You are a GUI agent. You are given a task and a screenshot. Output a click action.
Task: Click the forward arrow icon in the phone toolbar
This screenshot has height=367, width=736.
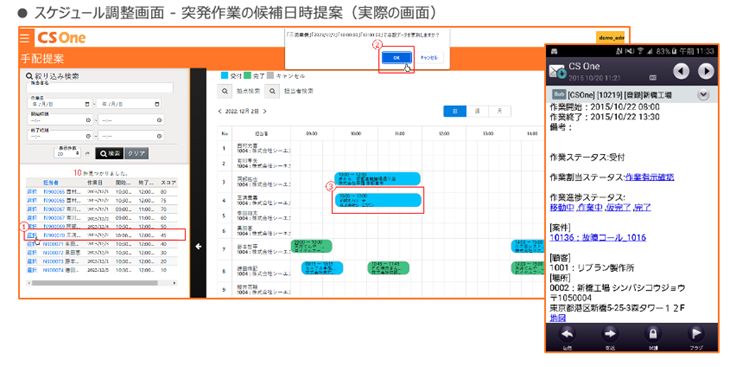(610, 334)
